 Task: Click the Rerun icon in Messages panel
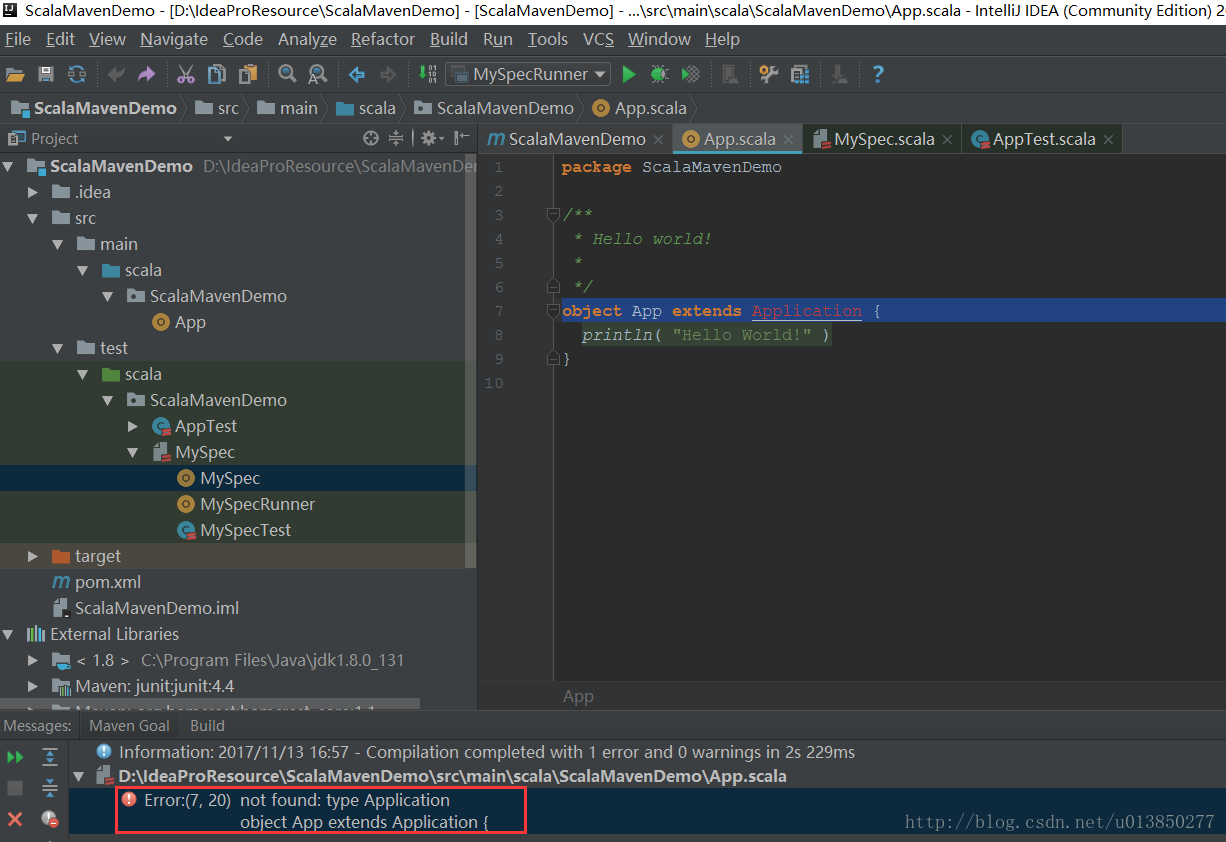click(x=15, y=757)
